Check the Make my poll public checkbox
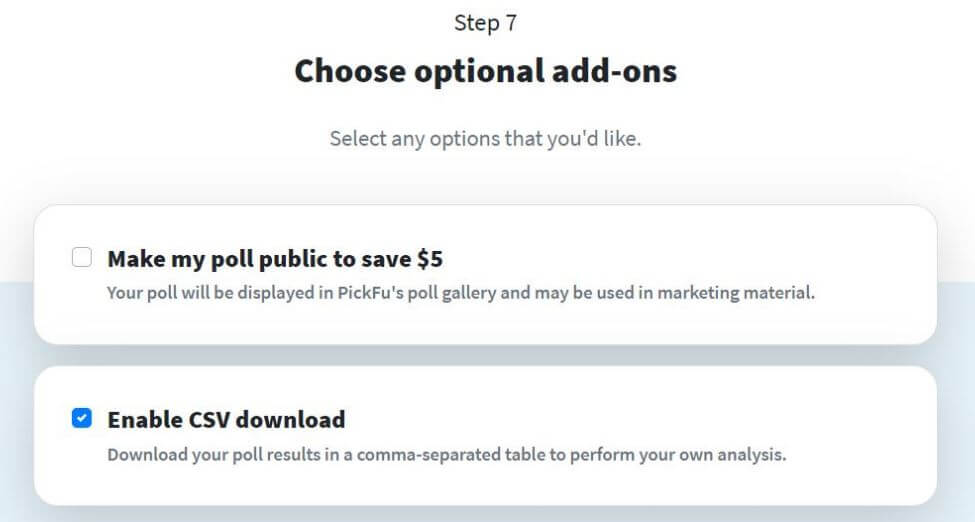This screenshot has height=522, width=975. coord(82,259)
